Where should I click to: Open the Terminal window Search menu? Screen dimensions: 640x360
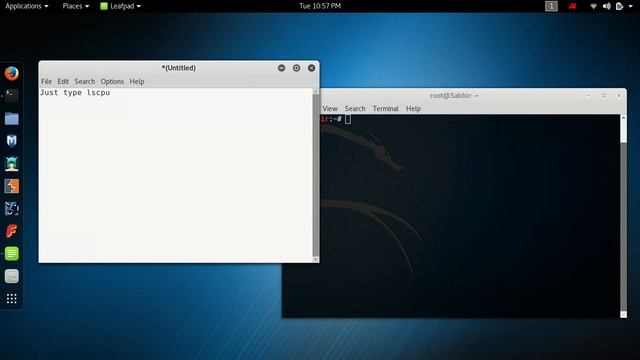click(x=355, y=109)
